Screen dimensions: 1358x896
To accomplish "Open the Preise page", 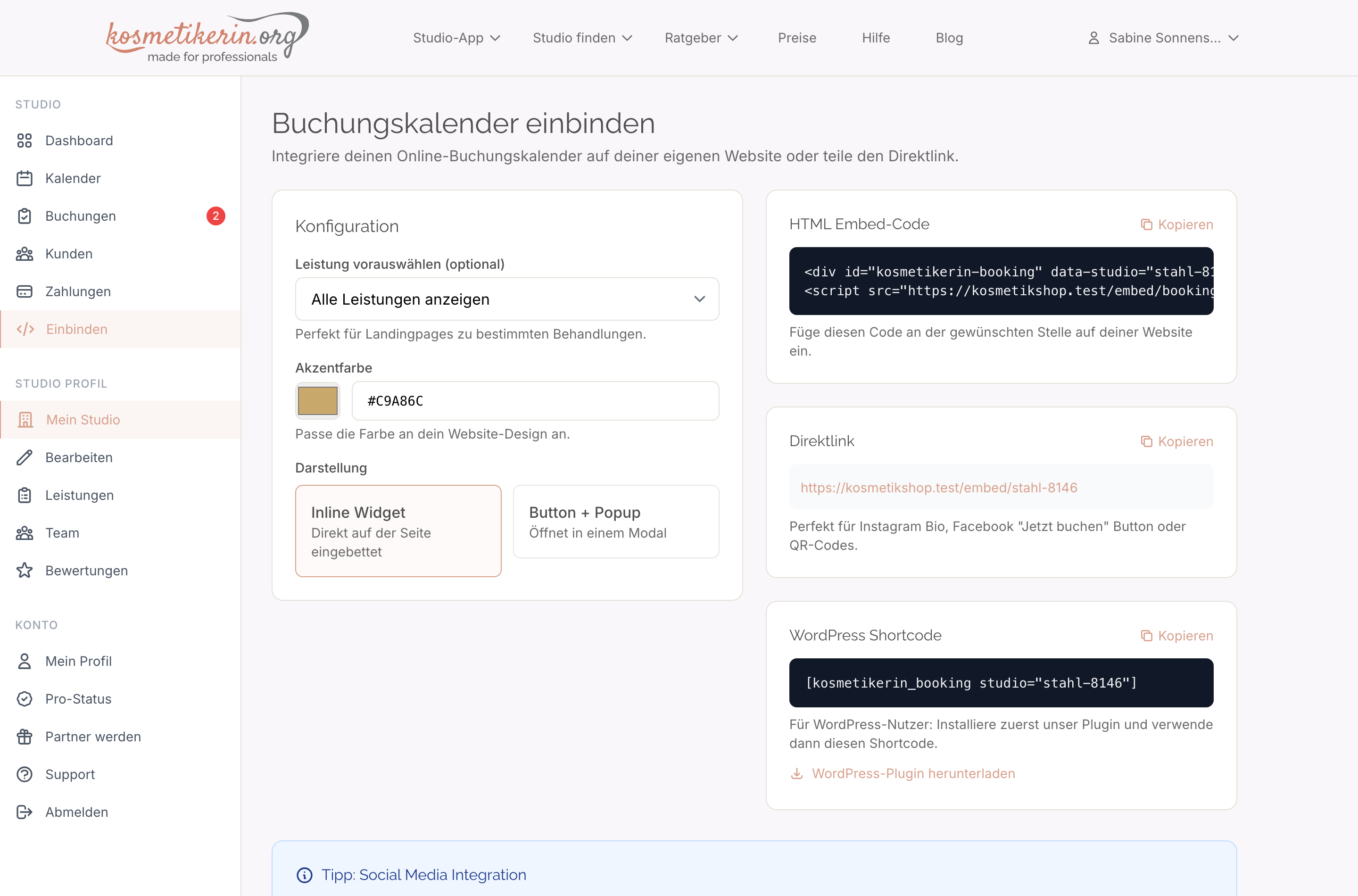I will [x=797, y=38].
